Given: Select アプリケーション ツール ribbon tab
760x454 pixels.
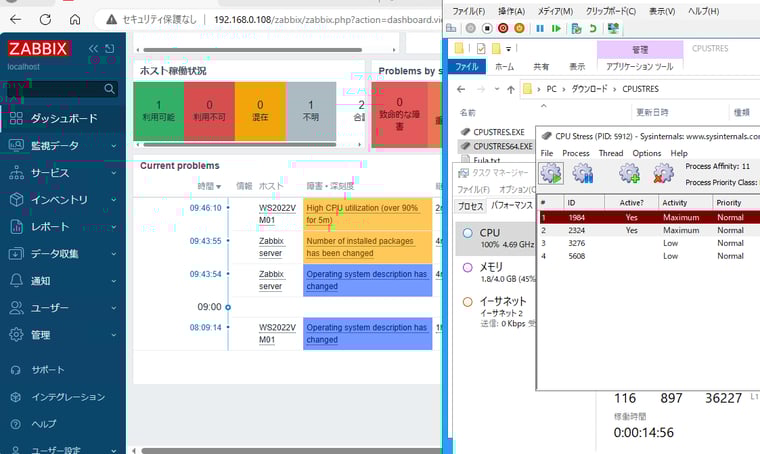Looking at the screenshot, I should pos(639,67).
